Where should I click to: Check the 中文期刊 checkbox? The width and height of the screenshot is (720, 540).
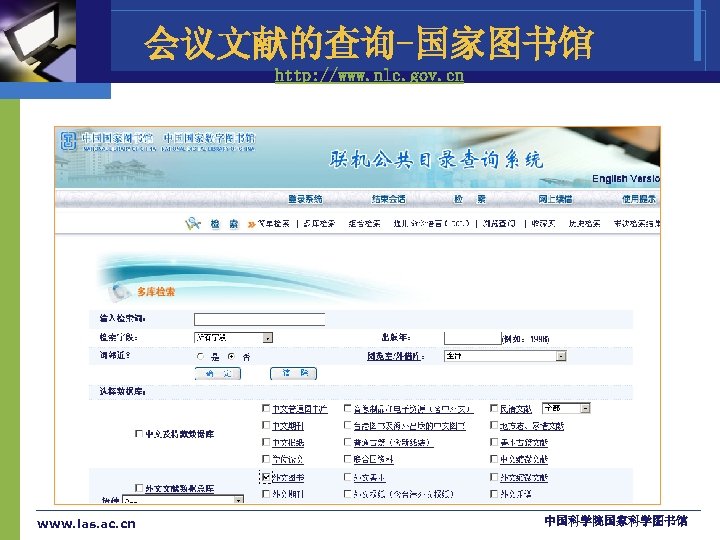coord(265,425)
